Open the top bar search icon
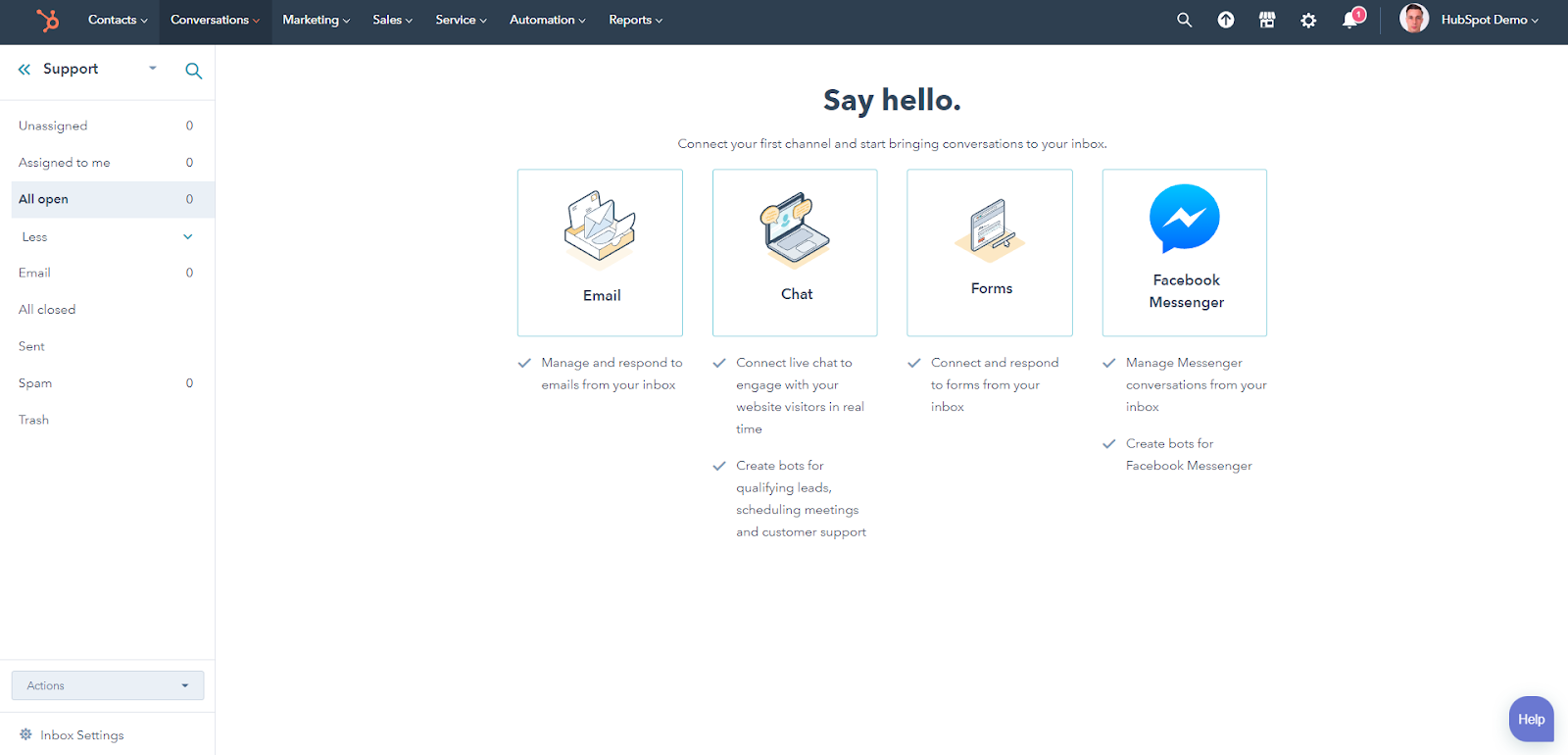The image size is (1568, 755). point(1184,20)
